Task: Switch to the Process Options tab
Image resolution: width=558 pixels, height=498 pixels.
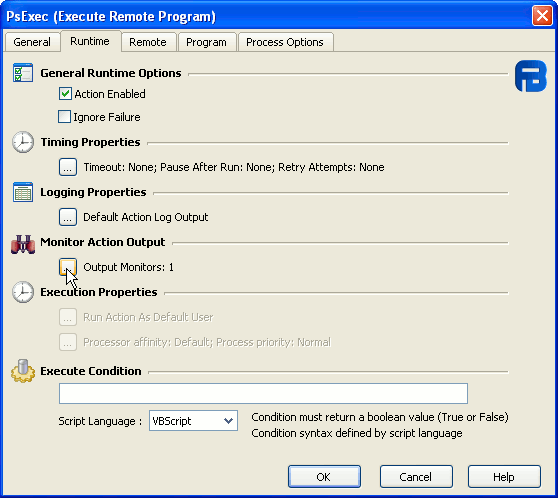Action: coord(285,42)
